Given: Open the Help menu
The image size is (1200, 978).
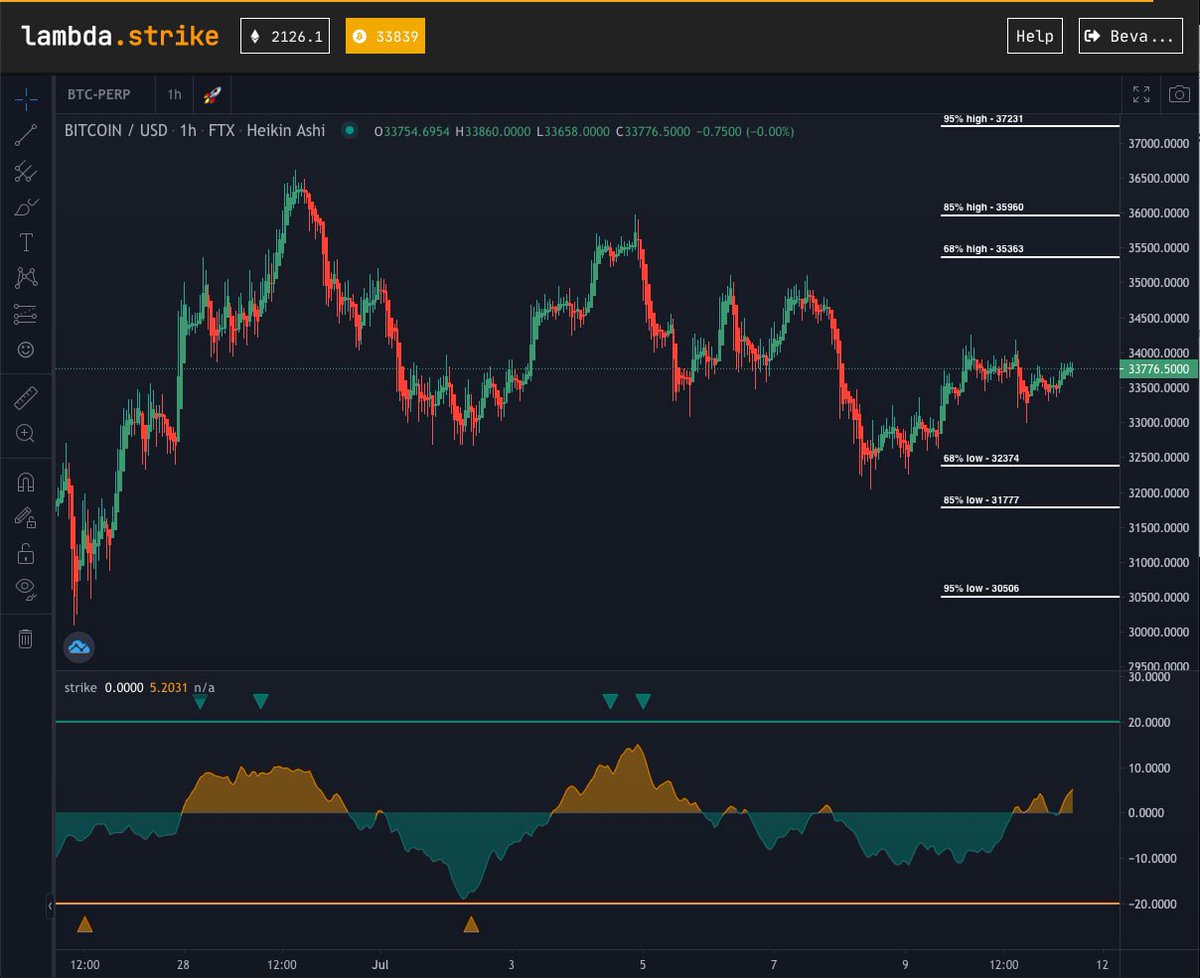Looking at the screenshot, I should coord(1034,35).
